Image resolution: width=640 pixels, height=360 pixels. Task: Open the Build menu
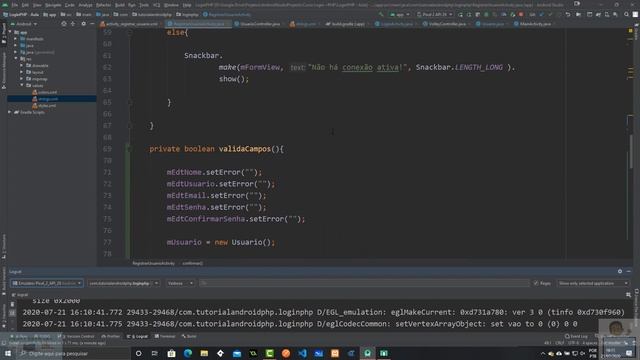[120, 5]
